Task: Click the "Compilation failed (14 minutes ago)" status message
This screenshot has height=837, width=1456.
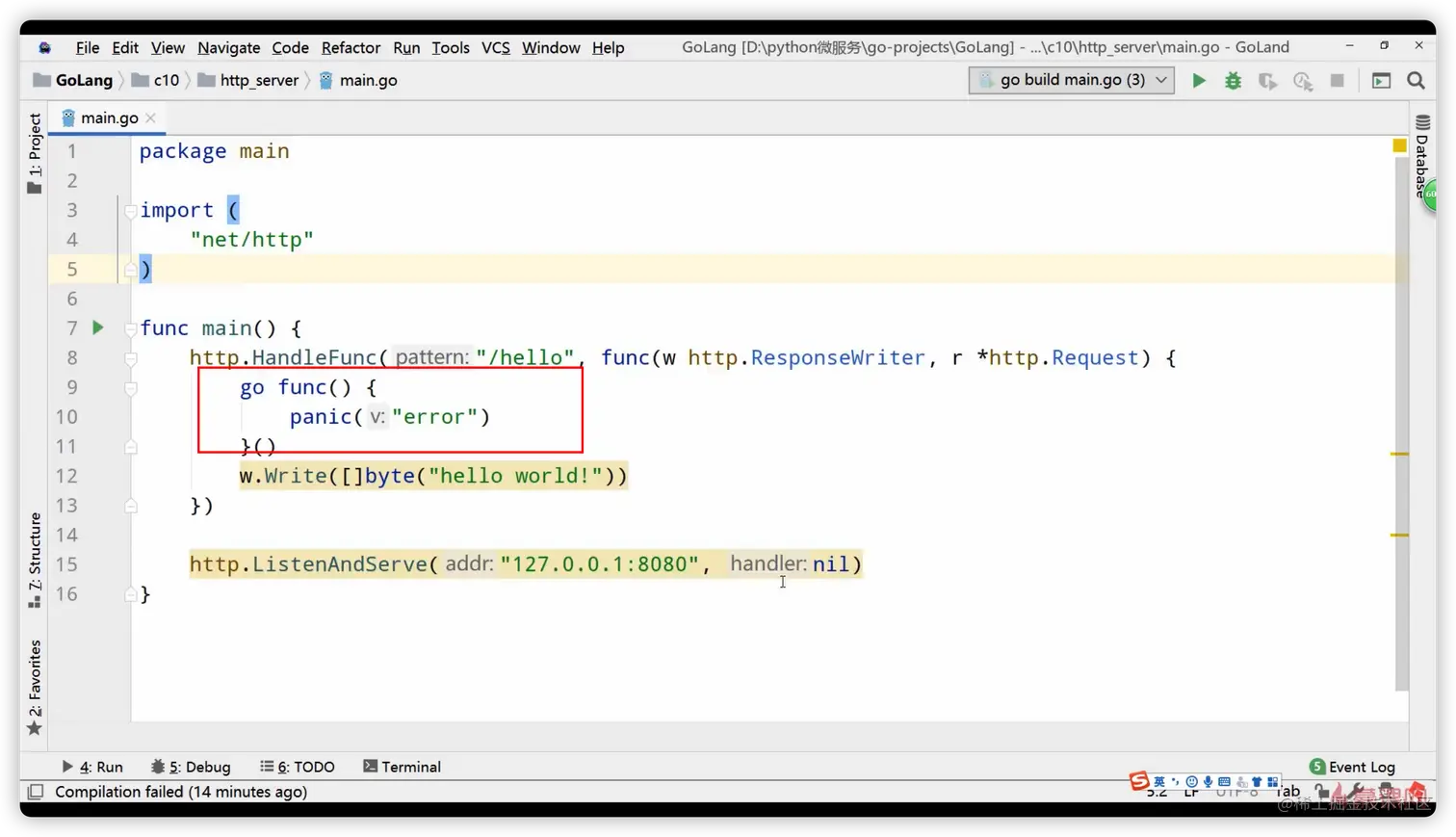Action: click(181, 792)
